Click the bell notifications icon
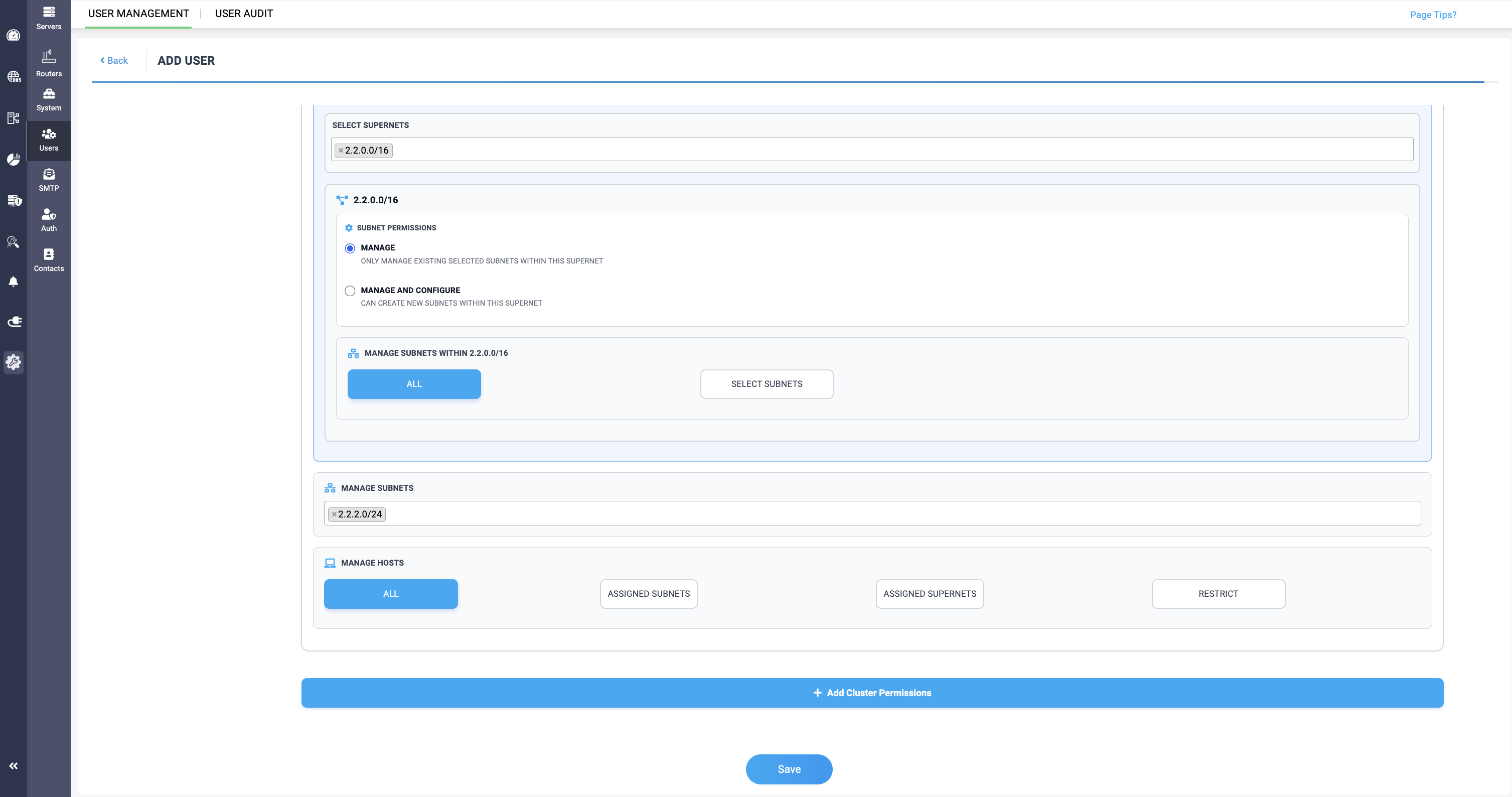1512x797 pixels. (x=14, y=282)
